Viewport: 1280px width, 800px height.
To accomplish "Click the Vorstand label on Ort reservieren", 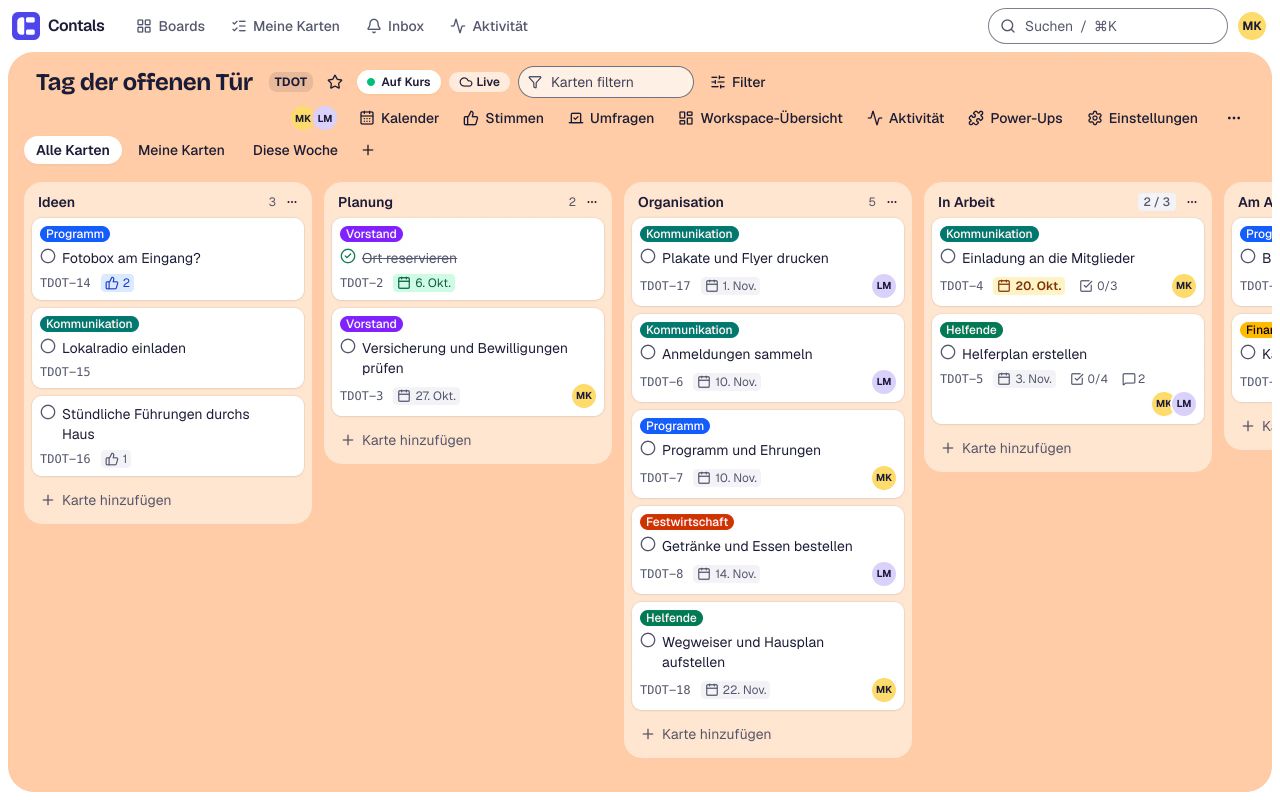I will (x=371, y=234).
